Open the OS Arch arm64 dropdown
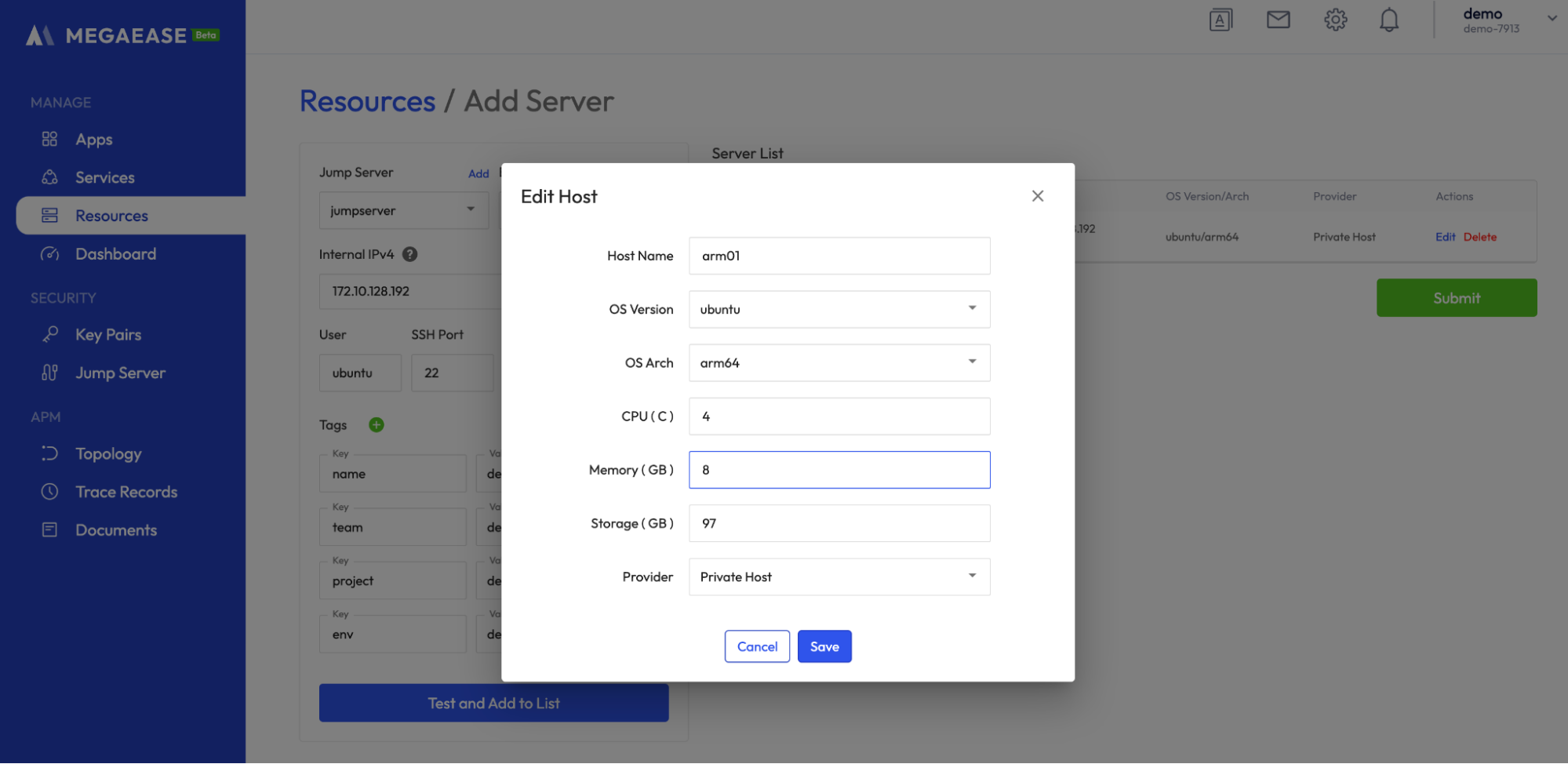 839,362
